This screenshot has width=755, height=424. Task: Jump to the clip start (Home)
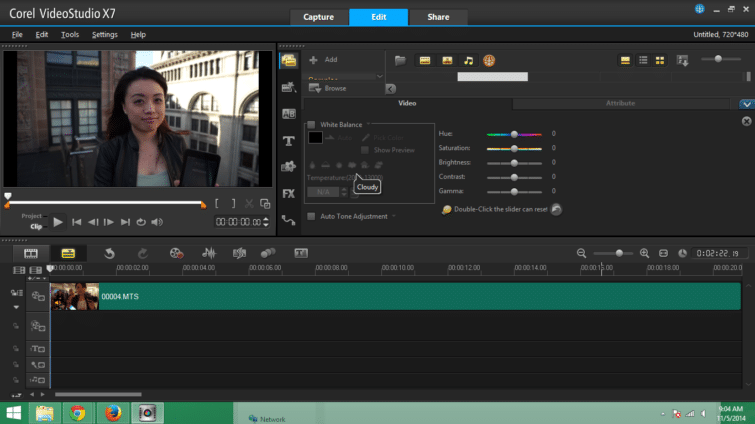tap(77, 222)
